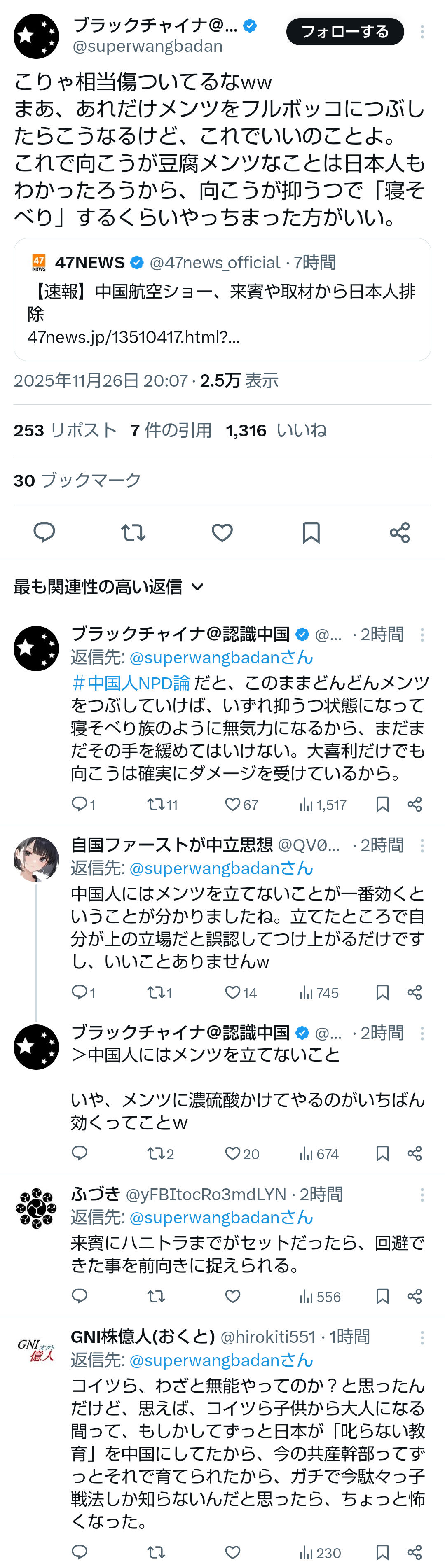Click the フォローする button

coord(344,32)
